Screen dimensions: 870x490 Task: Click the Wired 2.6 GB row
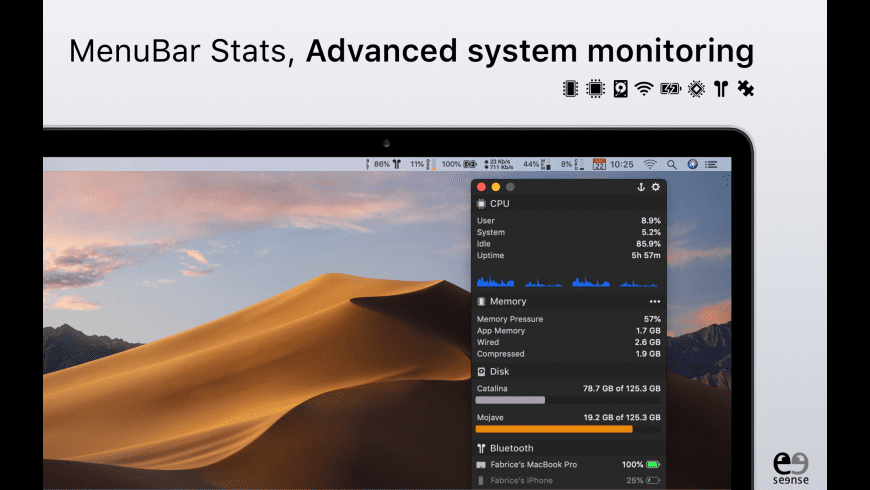coord(569,342)
